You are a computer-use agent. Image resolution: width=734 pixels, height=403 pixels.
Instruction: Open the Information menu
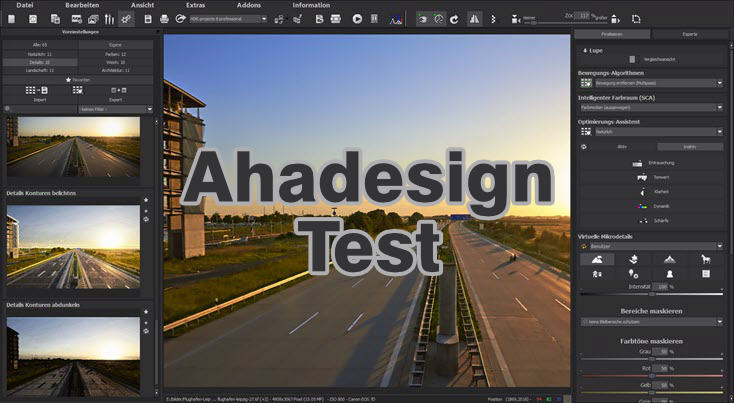click(x=311, y=5)
